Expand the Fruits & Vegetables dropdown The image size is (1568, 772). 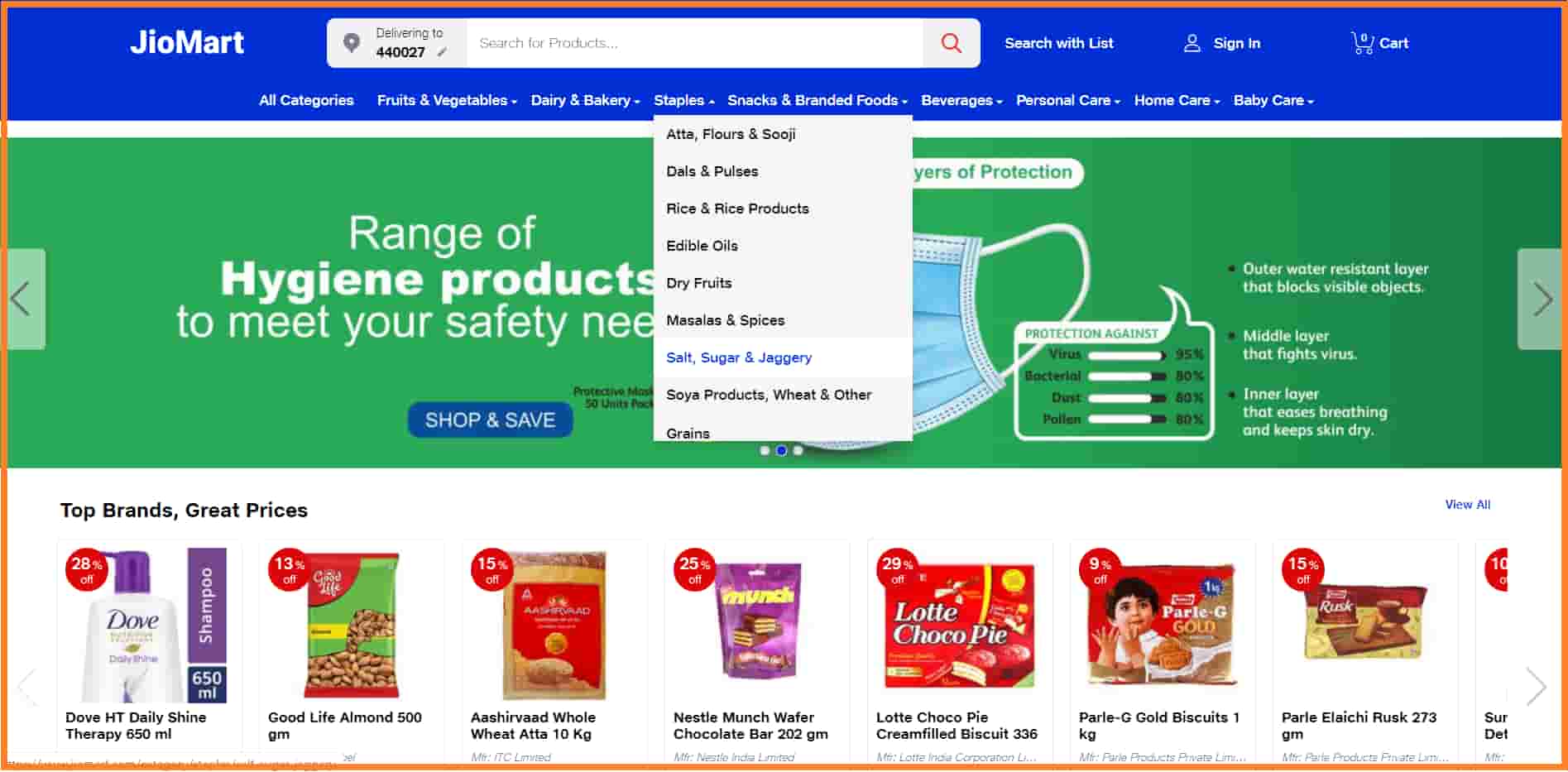point(447,100)
